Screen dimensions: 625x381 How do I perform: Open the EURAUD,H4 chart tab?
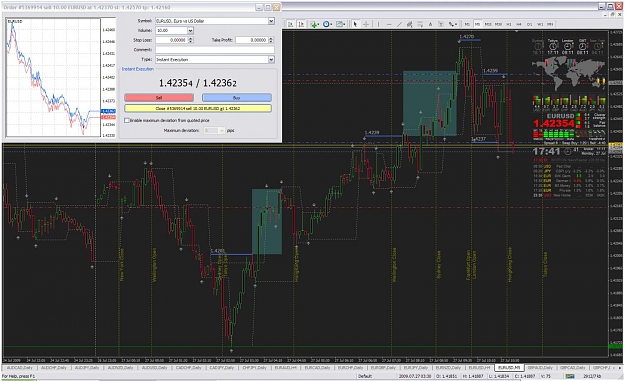point(285,367)
